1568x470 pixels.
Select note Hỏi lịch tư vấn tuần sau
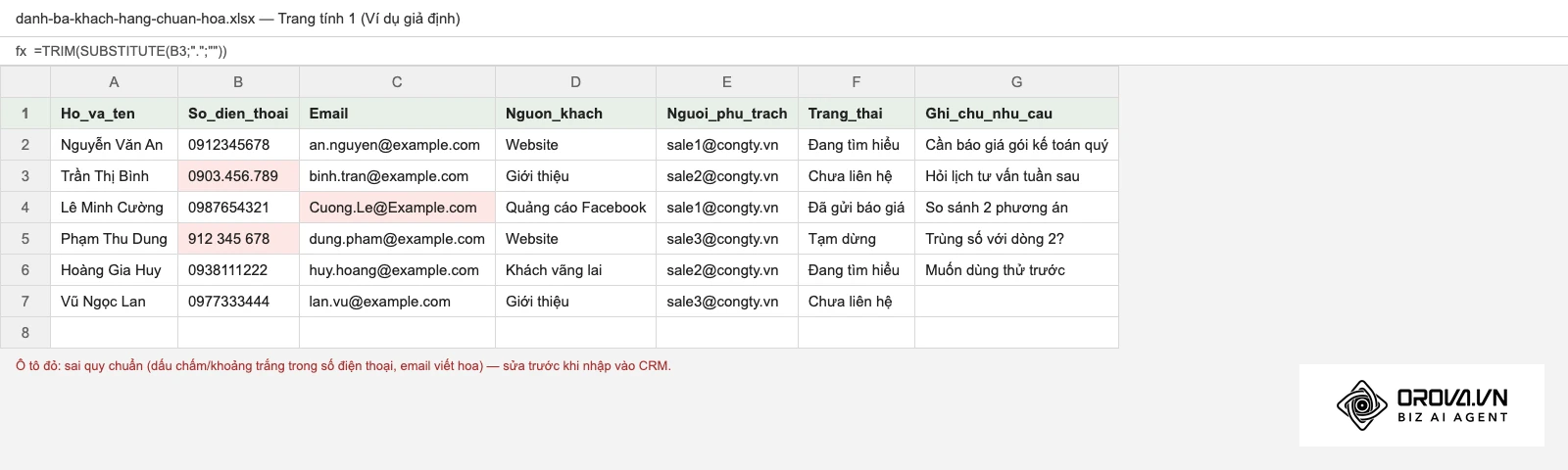[x=1016, y=176]
